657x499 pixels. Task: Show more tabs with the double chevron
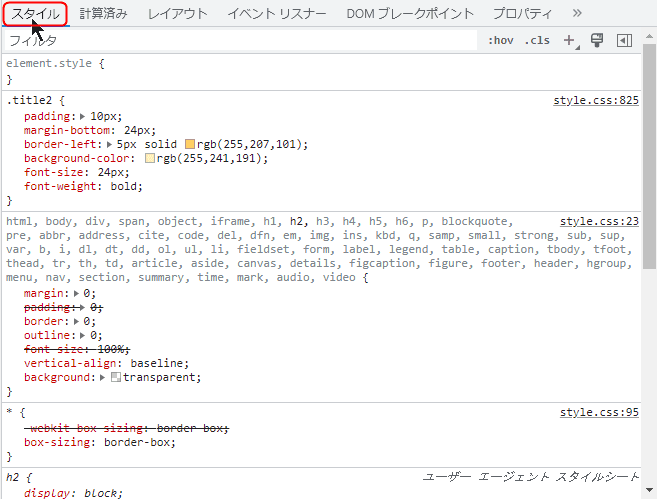point(577,13)
